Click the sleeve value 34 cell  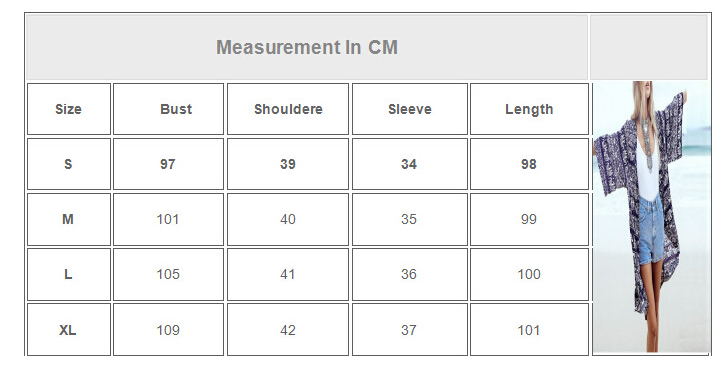(x=410, y=164)
